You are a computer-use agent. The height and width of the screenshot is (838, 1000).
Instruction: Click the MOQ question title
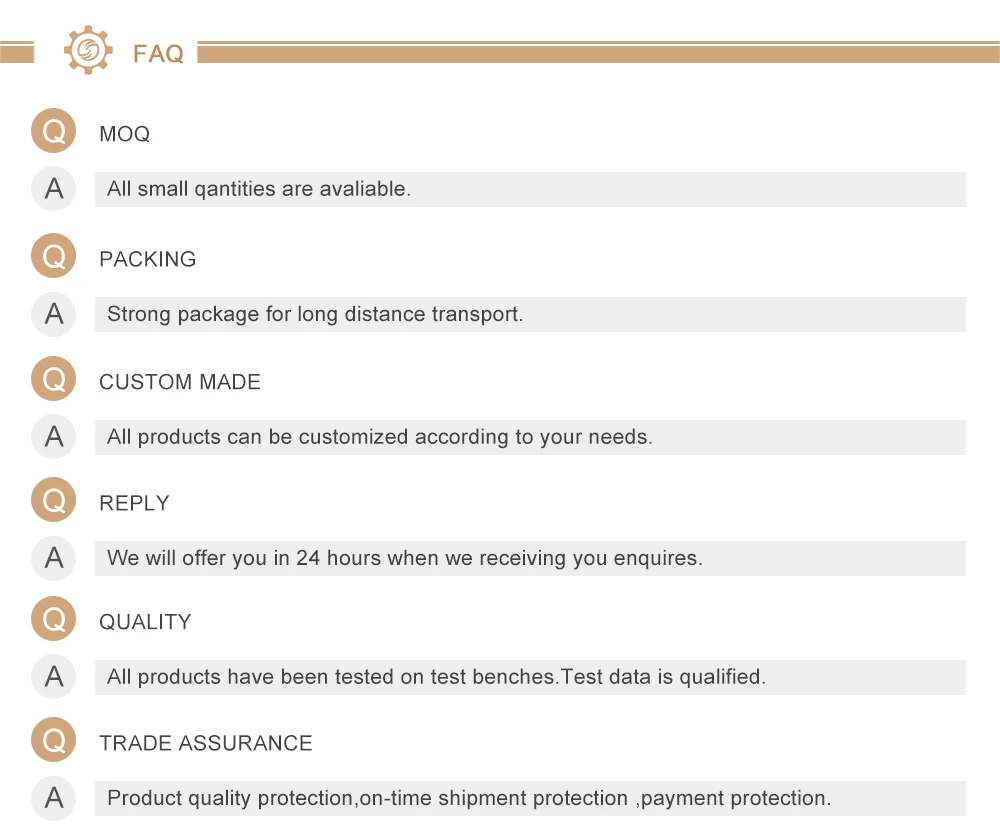click(x=124, y=134)
